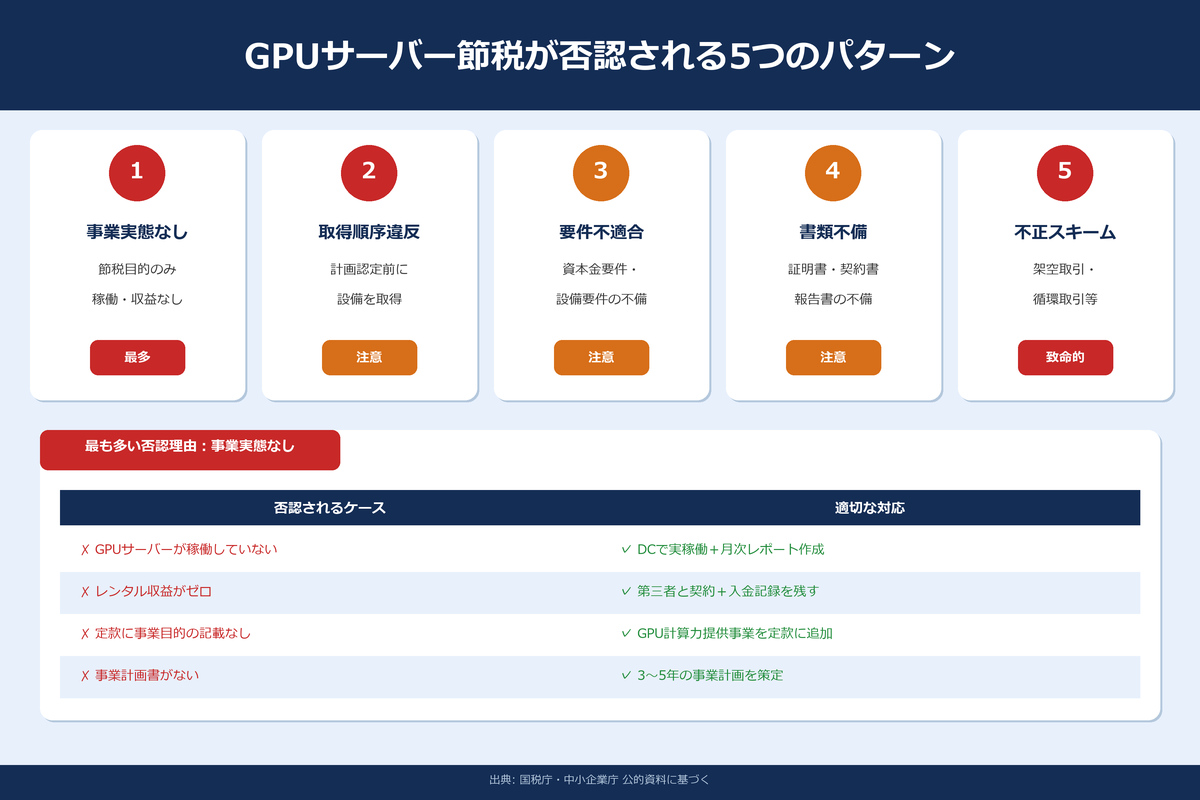This screenshot has width=1200, height=800.
Task: Click the ✓ mark beside DCで実稼働＋月次レポート作成
Action: pyautogui.click(x=625, y=549)
